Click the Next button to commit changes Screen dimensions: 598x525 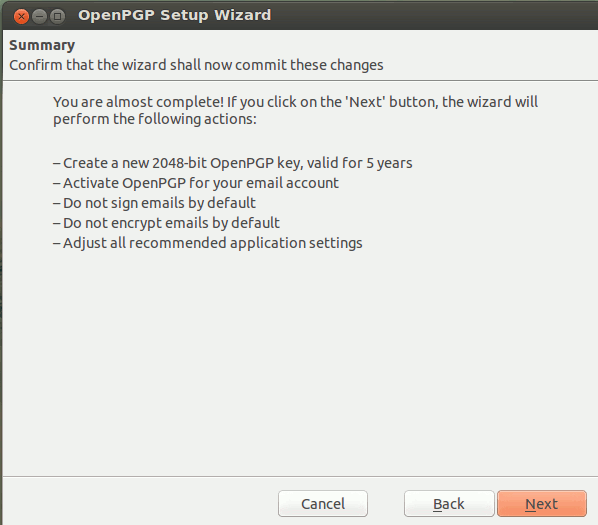(542, 504)
